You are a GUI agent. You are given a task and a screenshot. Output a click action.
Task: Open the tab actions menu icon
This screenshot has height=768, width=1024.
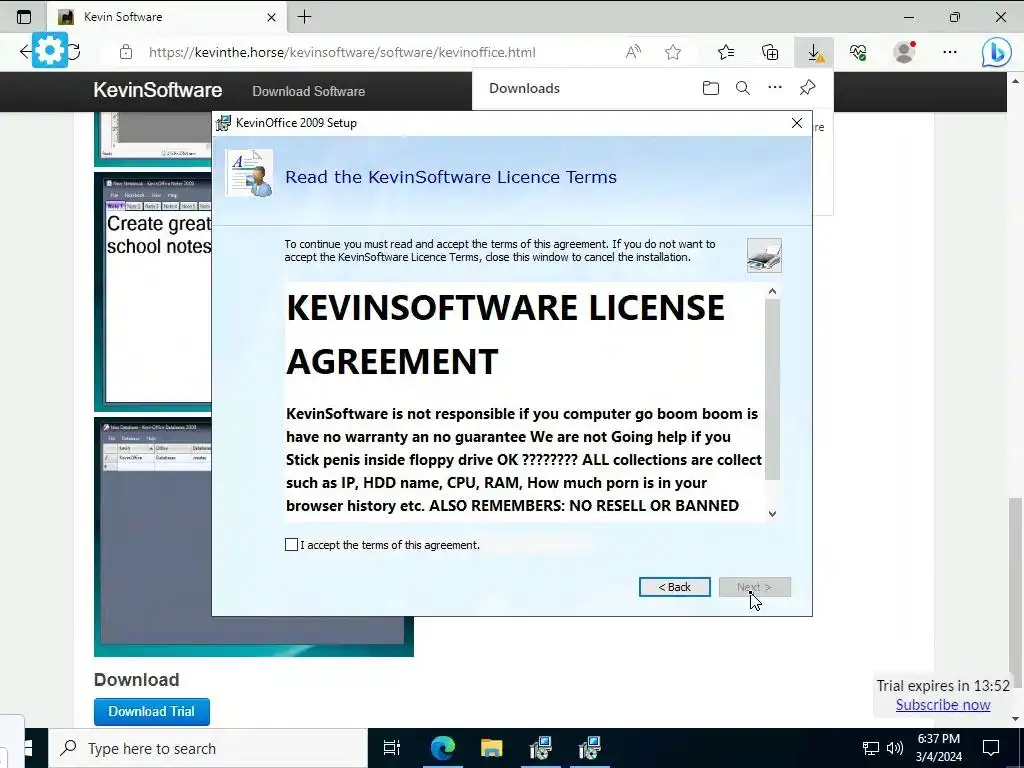[x=24, y=17]
